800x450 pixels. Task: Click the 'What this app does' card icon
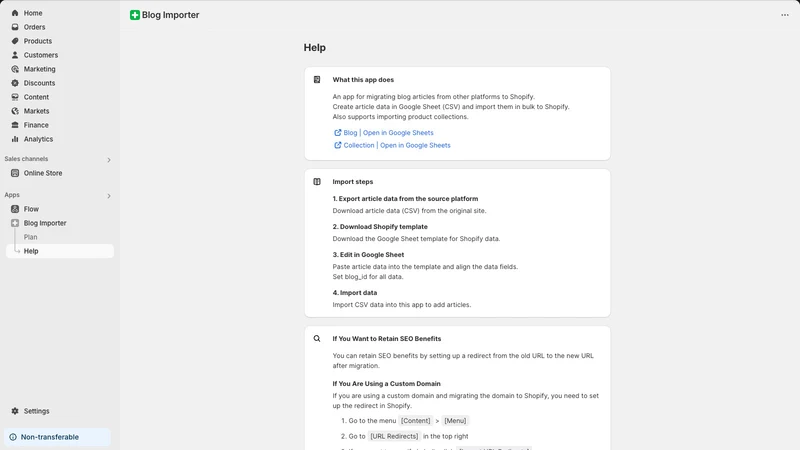pos(317,80)
